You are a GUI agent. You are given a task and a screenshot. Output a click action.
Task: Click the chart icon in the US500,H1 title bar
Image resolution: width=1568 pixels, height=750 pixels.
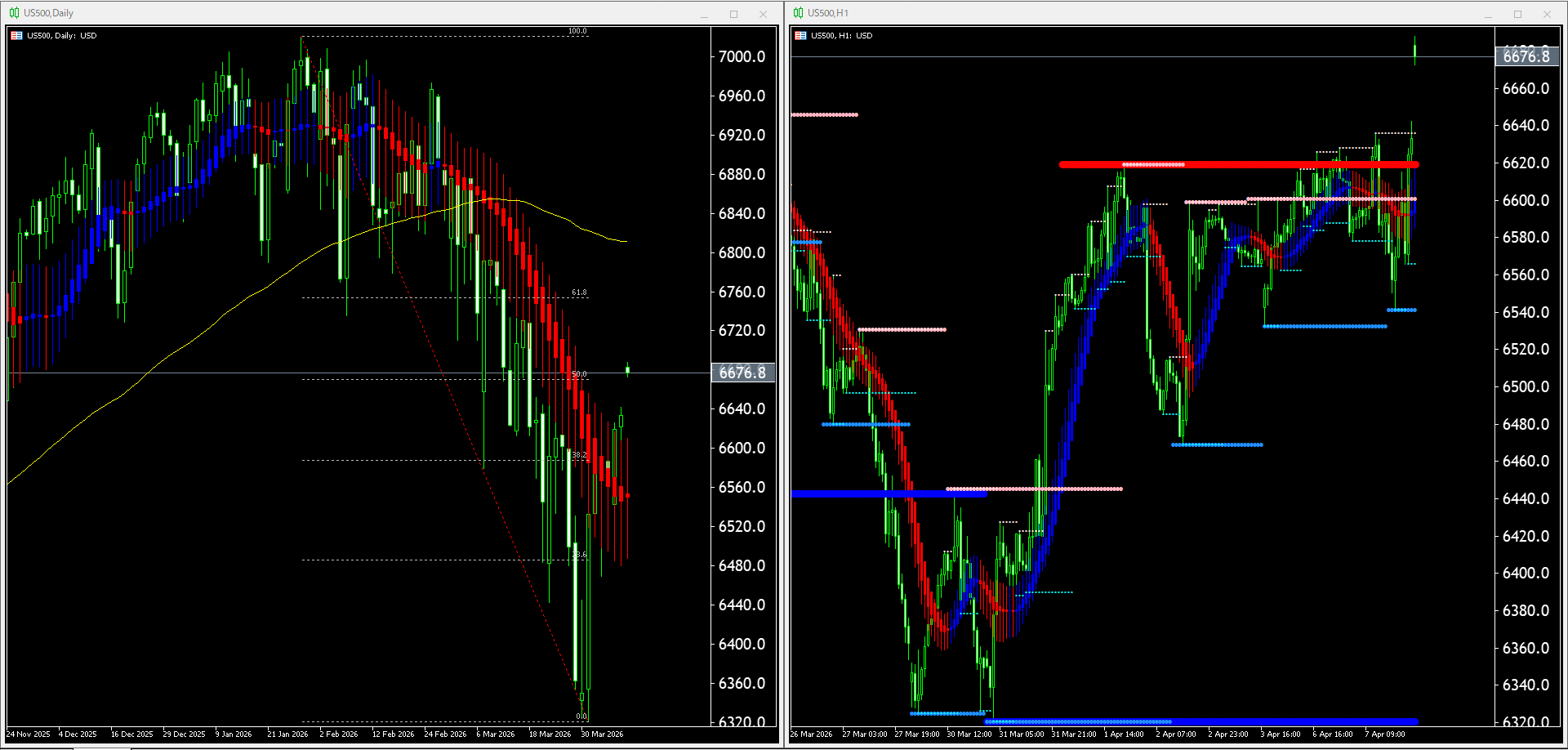tap(798, 13)
